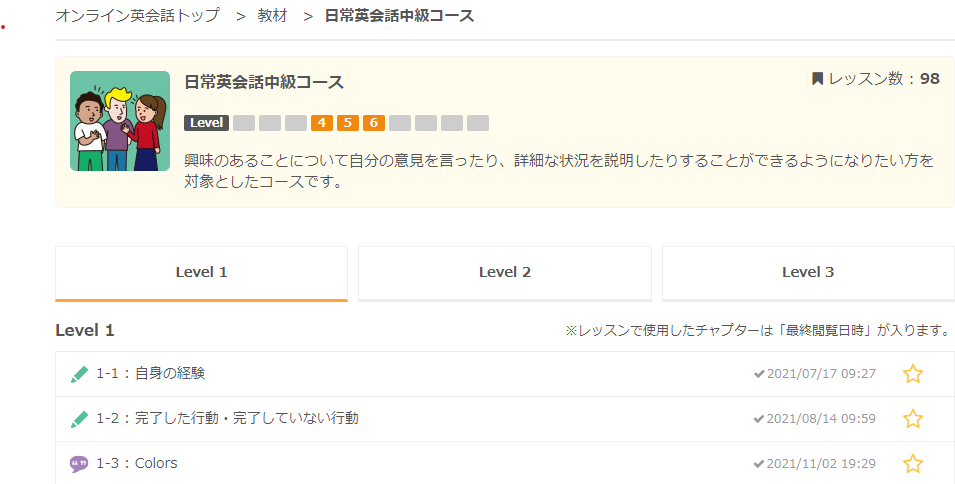Click the dark Level label badge

(207, 123)
